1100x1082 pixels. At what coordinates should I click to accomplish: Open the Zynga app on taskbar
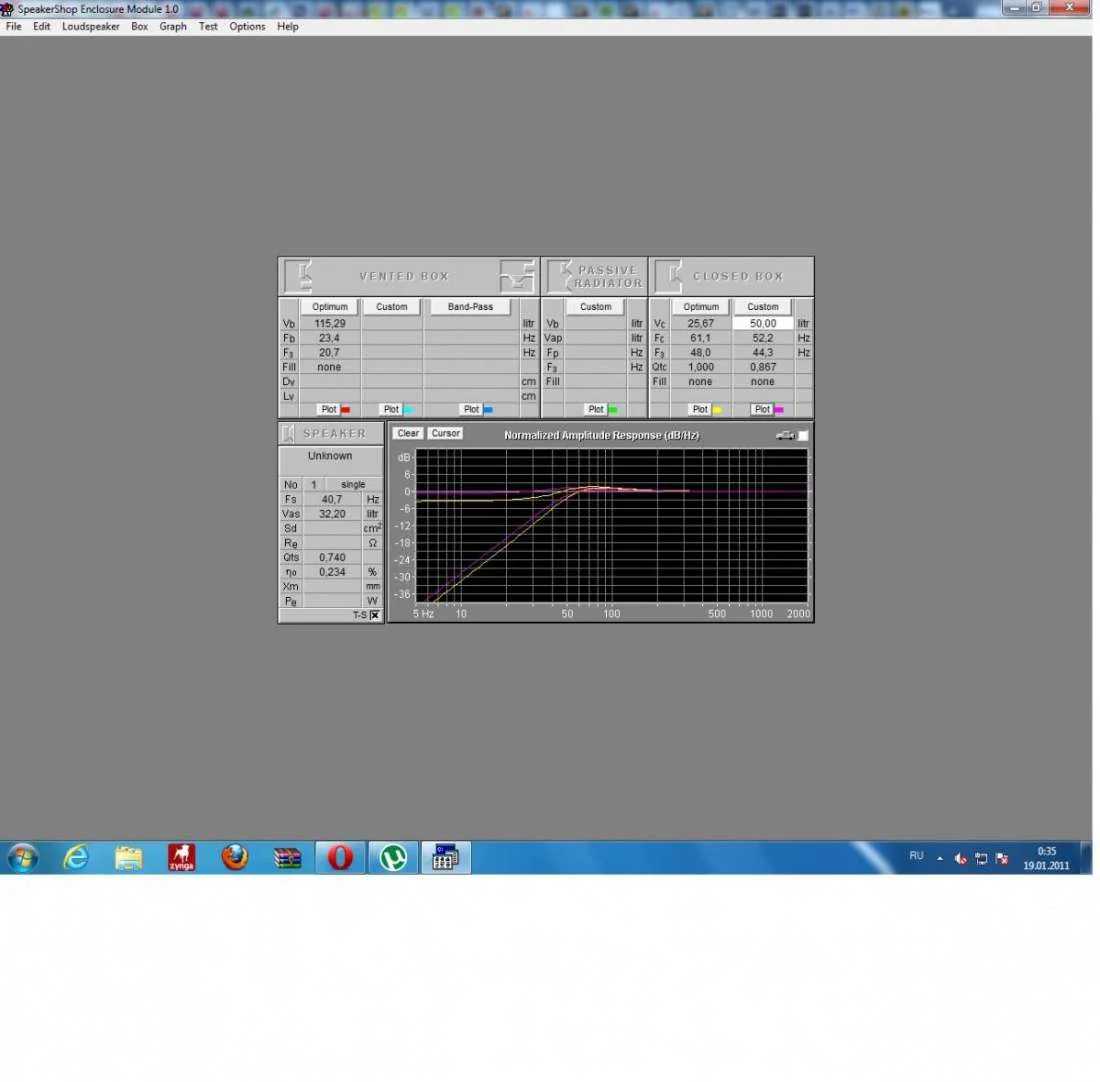tap(181, 857)
